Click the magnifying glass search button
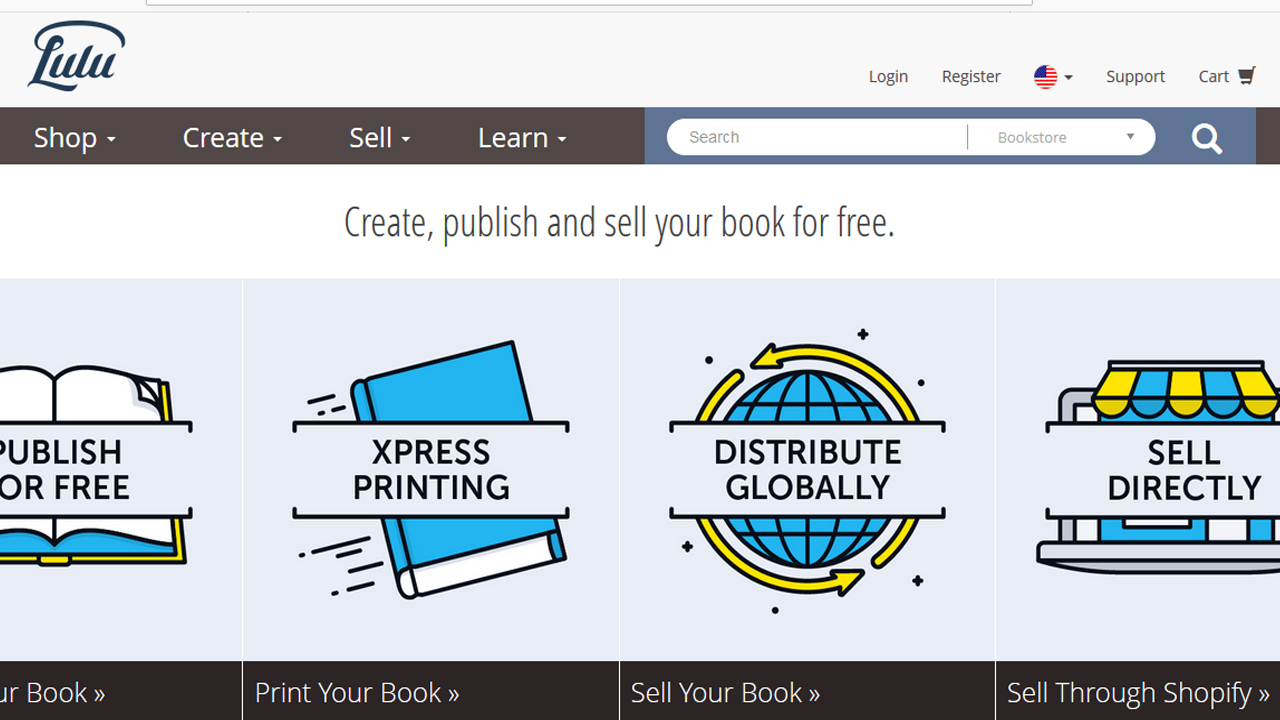This screenshot has height=720, width=1280. 1207,138
